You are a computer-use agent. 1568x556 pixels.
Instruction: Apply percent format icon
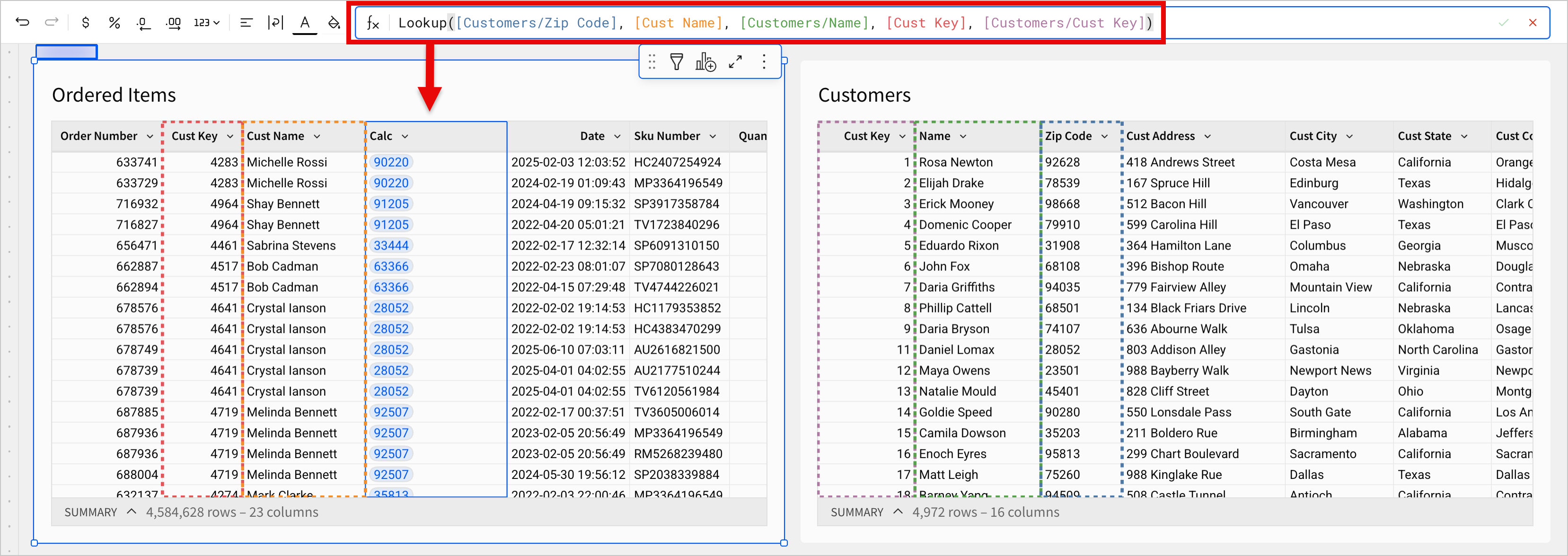coord(115,23)
